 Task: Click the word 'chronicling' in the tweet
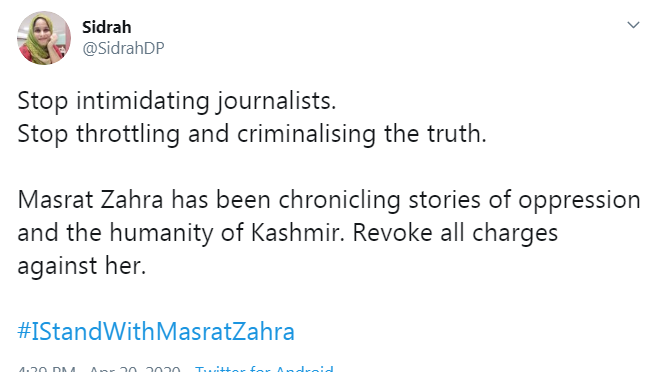click(339, 201)
